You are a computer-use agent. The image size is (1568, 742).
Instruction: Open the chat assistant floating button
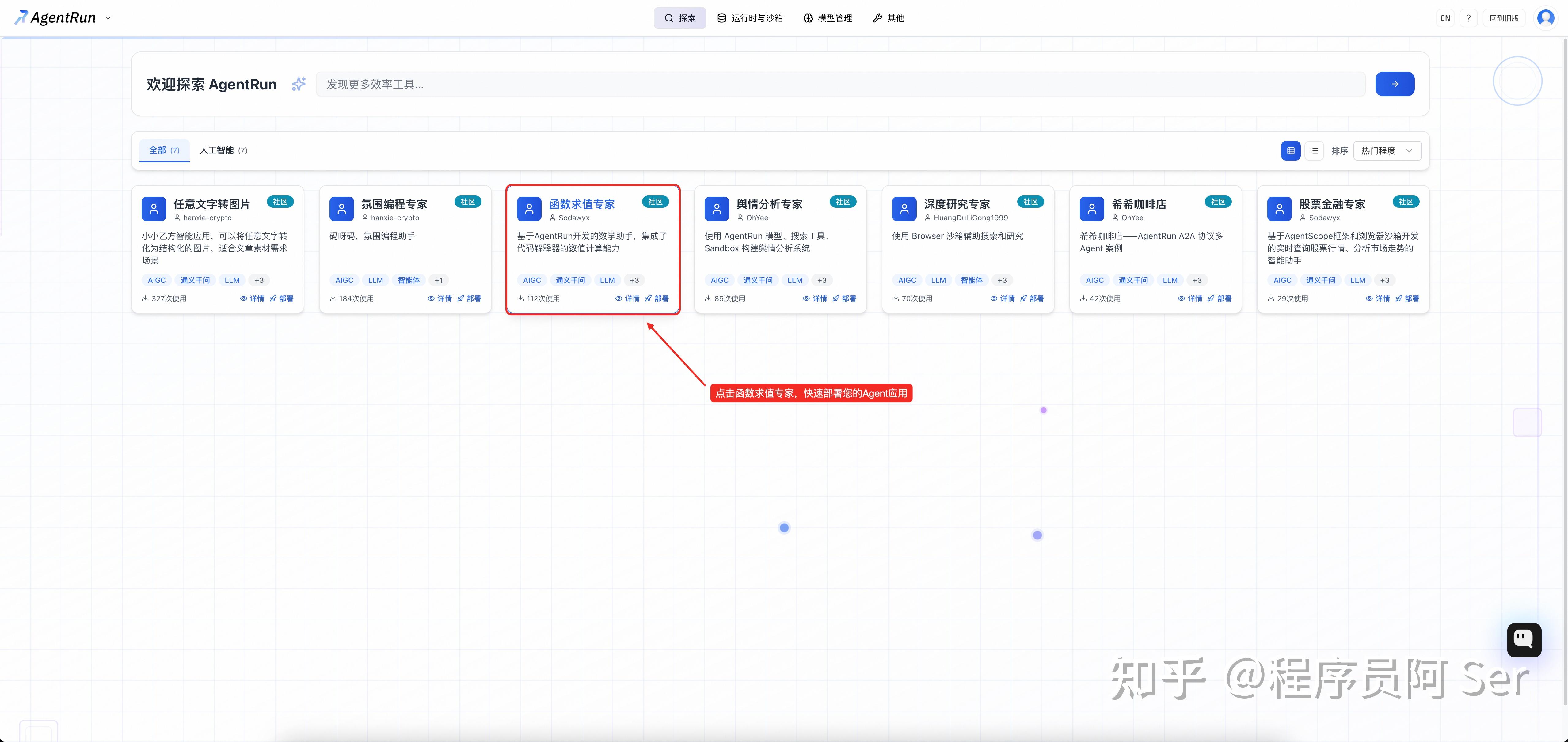tap(1524, 640)
